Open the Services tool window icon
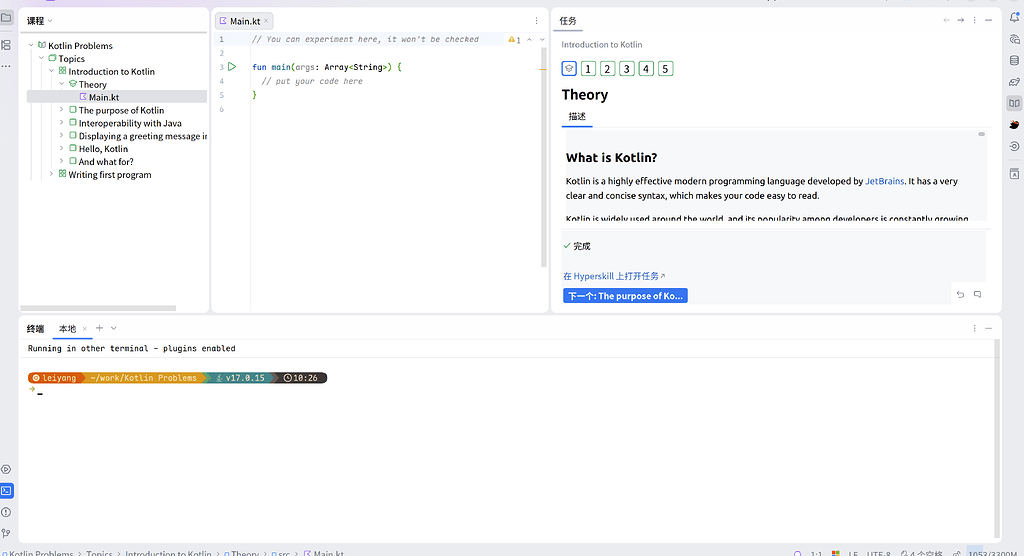The image size is (1024, 556). [x=6, y=469]
